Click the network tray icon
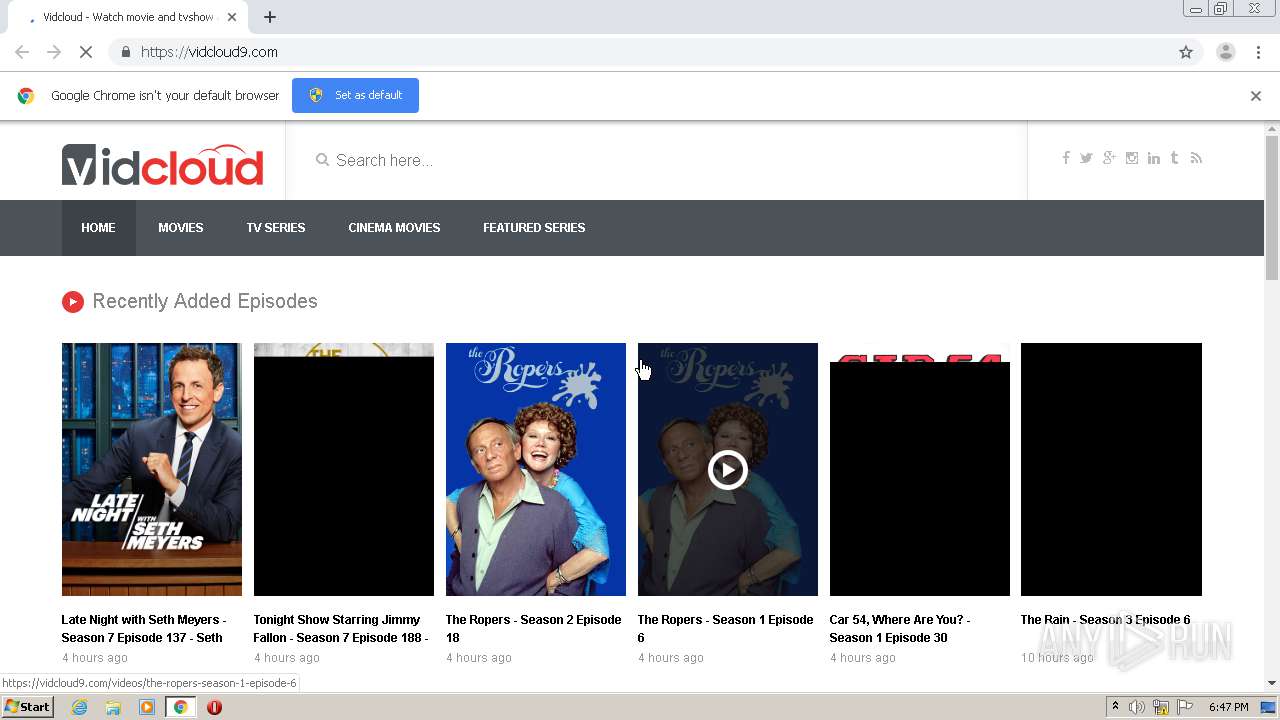 pos(1161,707)
